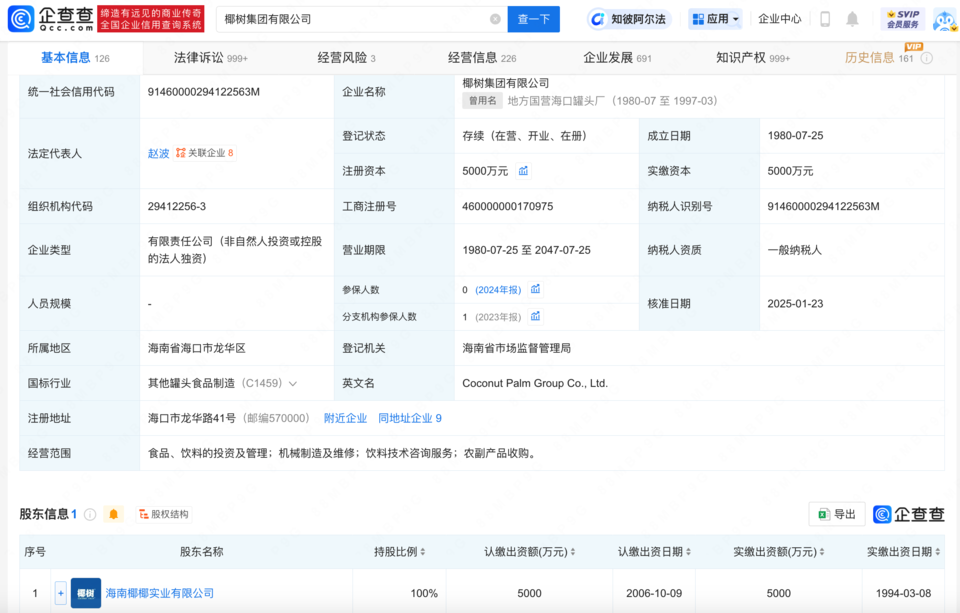960x613 pixels.
Task: Switch to the 基本信息 tab
Action: 75,58
